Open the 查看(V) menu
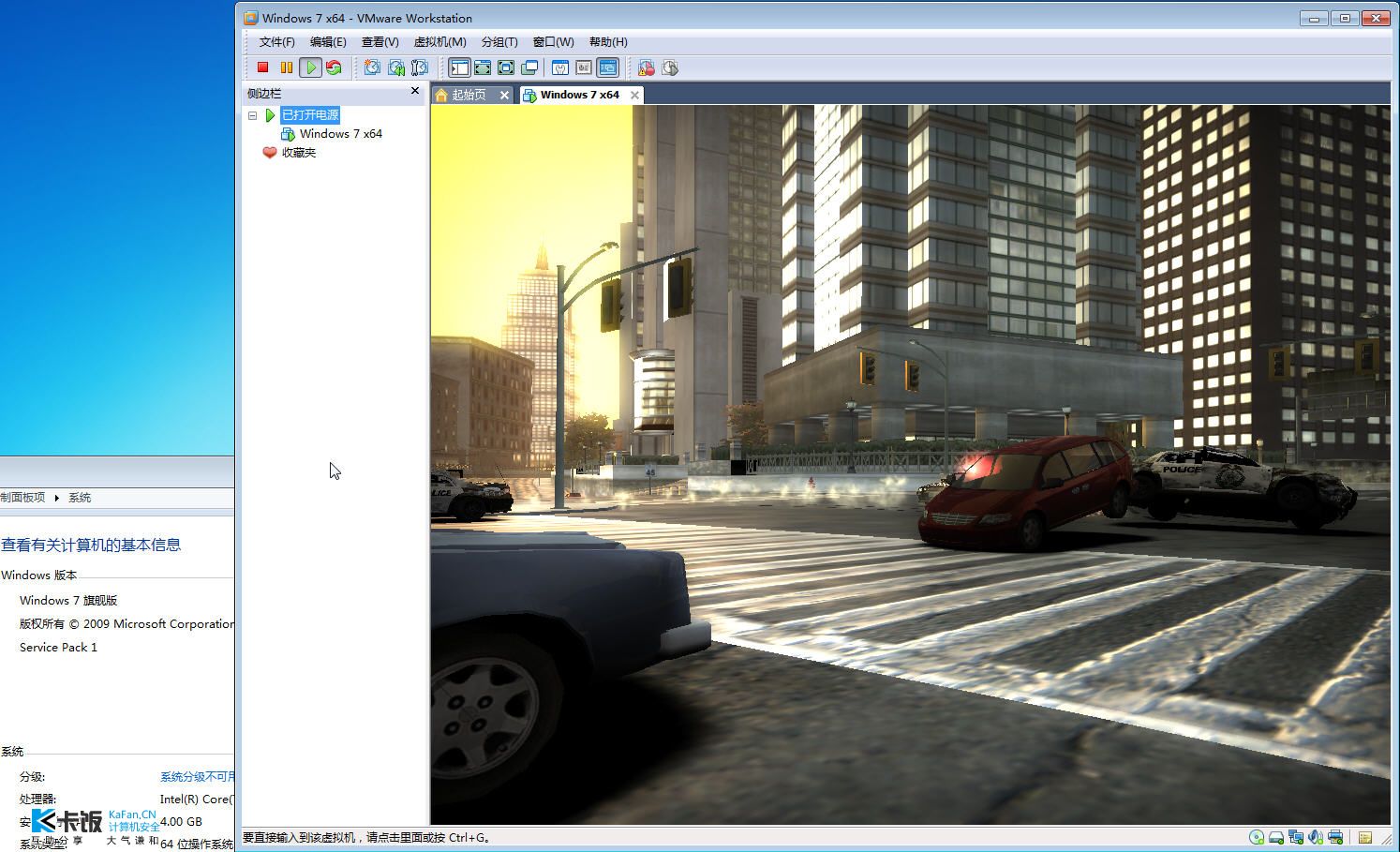The height and width of the screenshot is (852, 1400). [380, 42]
